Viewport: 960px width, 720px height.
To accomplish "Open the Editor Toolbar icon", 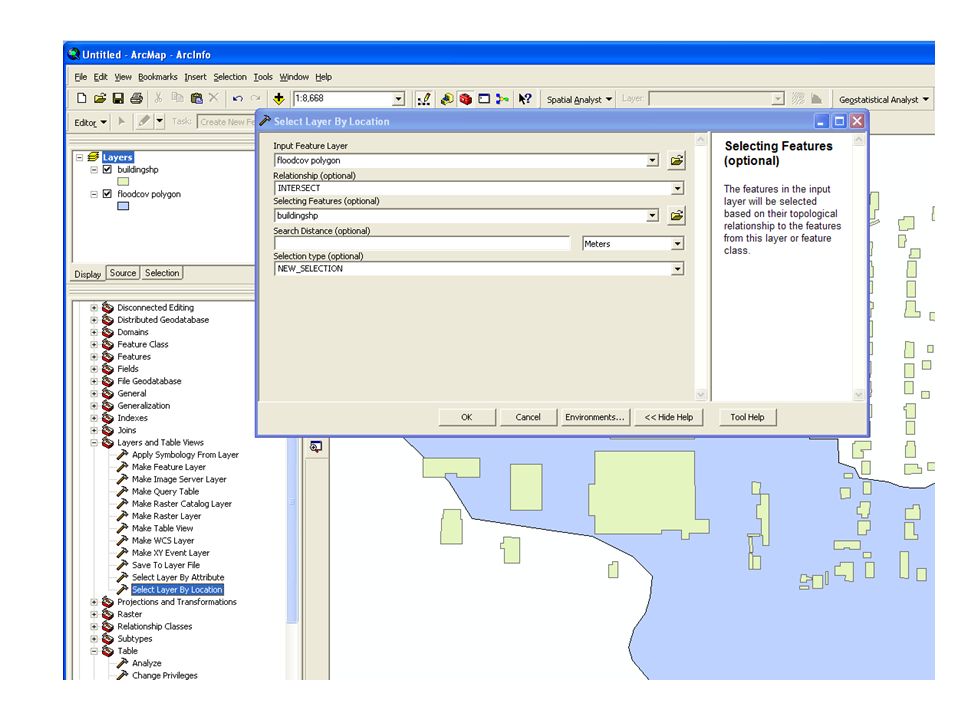I will (424, 99).
